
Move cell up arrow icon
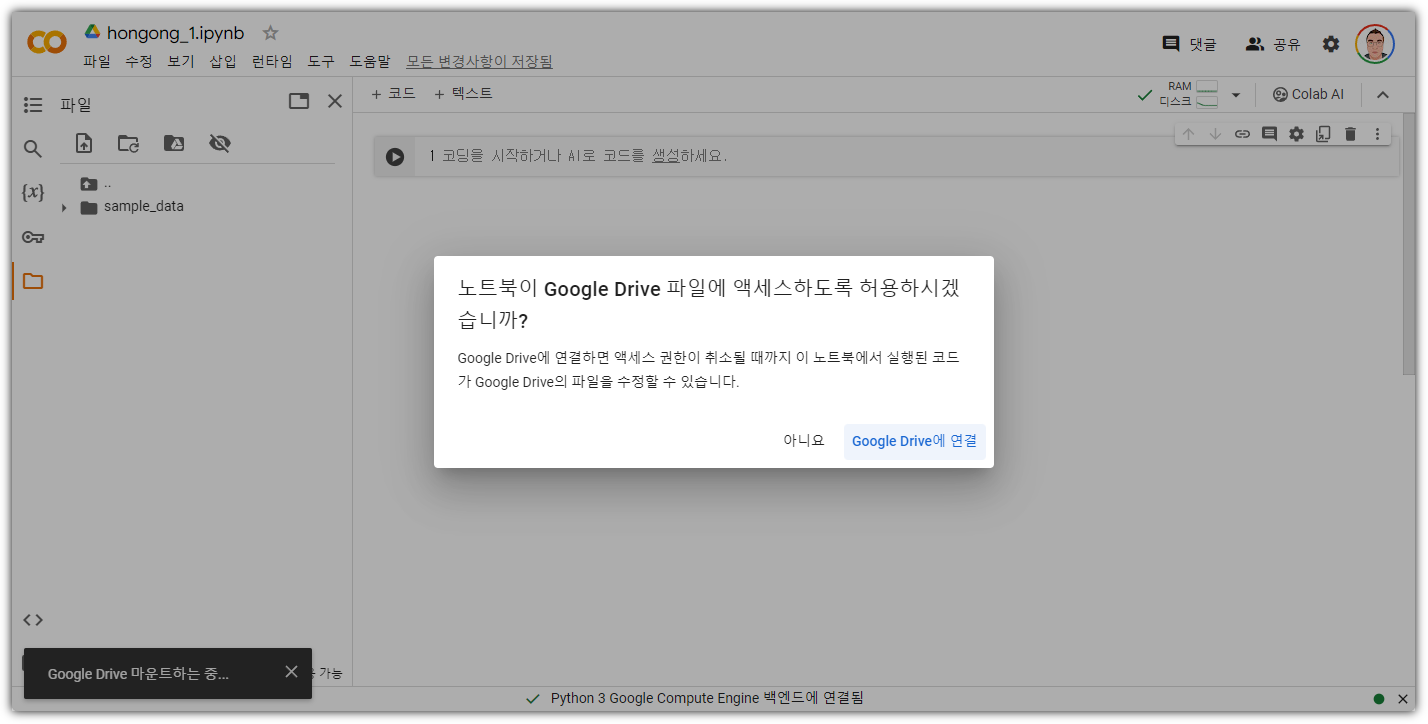click(1188, 134)
